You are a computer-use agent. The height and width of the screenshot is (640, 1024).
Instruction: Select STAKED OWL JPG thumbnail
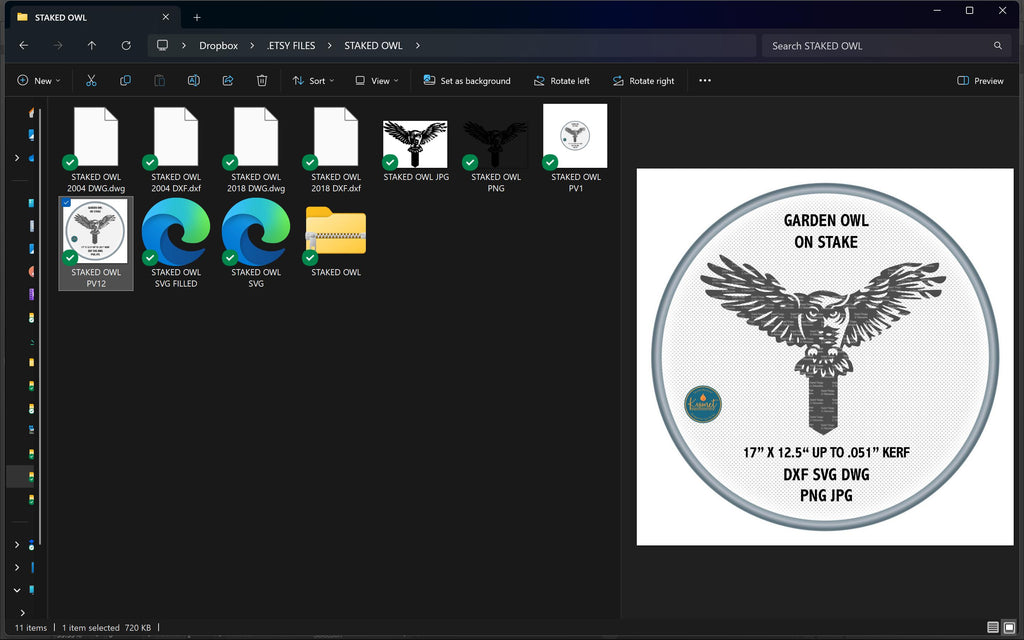point(415,144)
